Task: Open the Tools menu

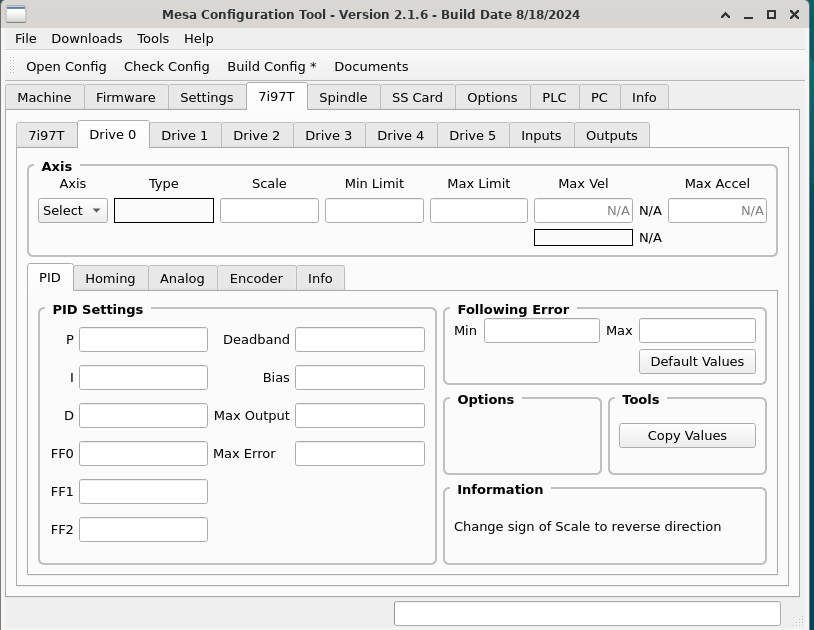Action: click(153, 39)
